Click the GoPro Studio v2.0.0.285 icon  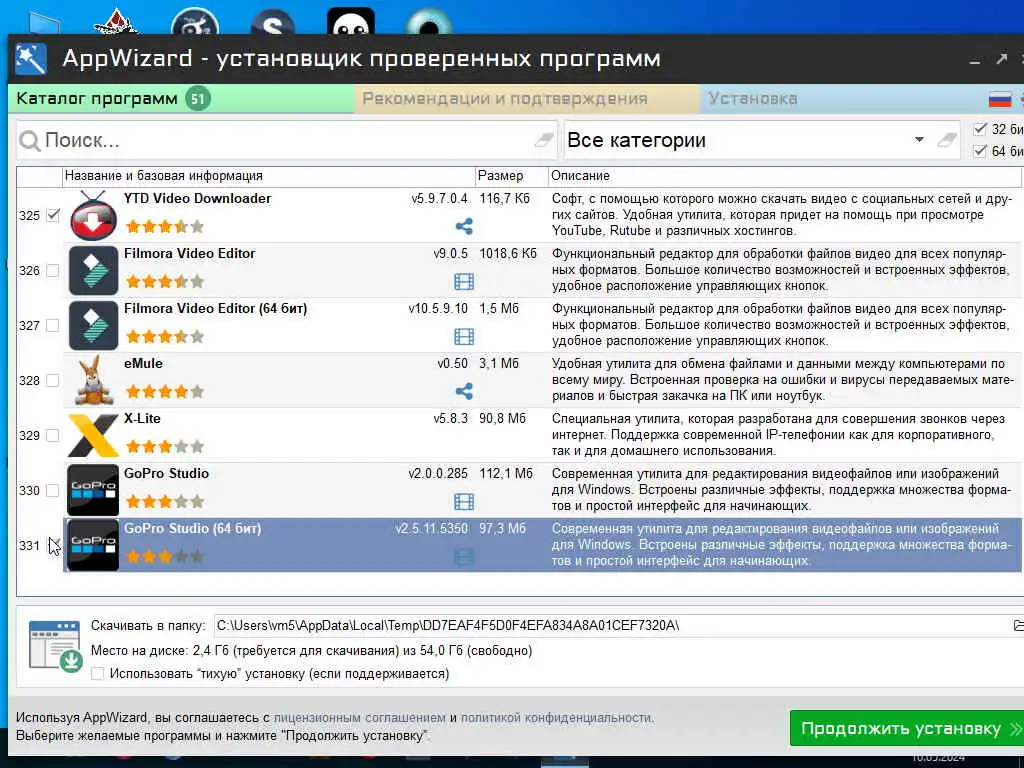coord(93,490)
